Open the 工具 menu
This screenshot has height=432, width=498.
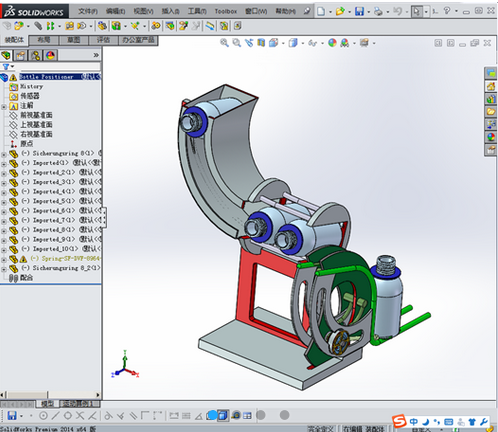click(x=197, y=11)
